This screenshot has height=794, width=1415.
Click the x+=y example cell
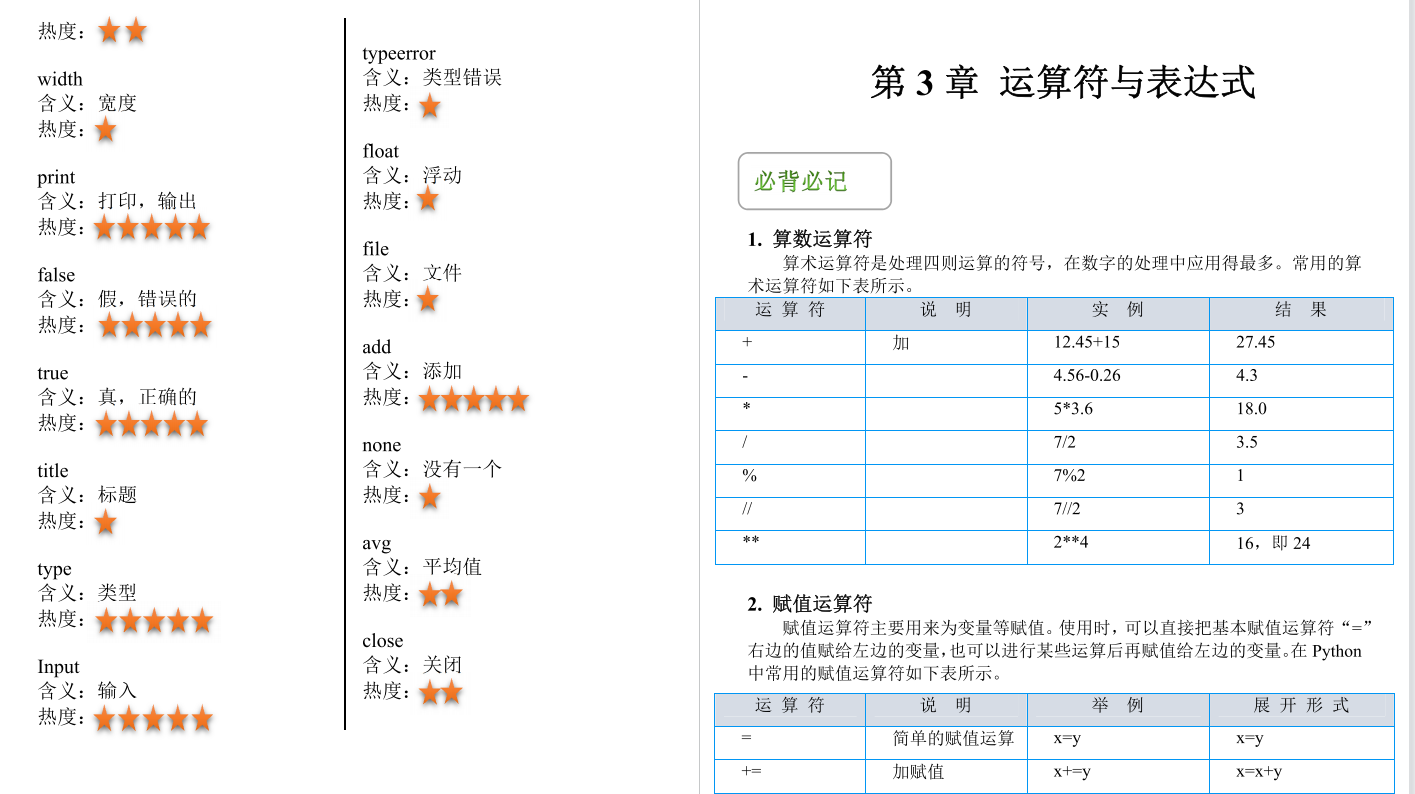pyautogui.click(x=1118, y=776)
